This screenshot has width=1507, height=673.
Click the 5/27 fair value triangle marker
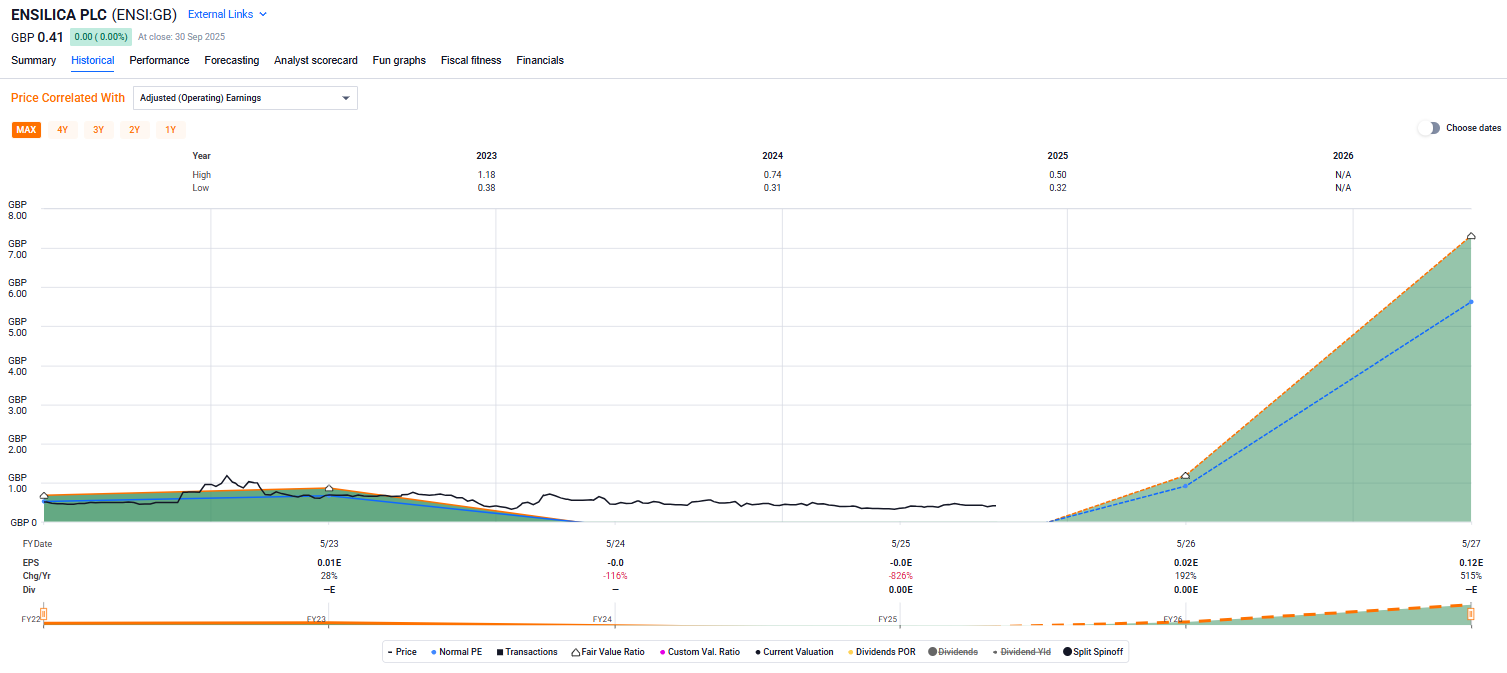pos(1471,236)
